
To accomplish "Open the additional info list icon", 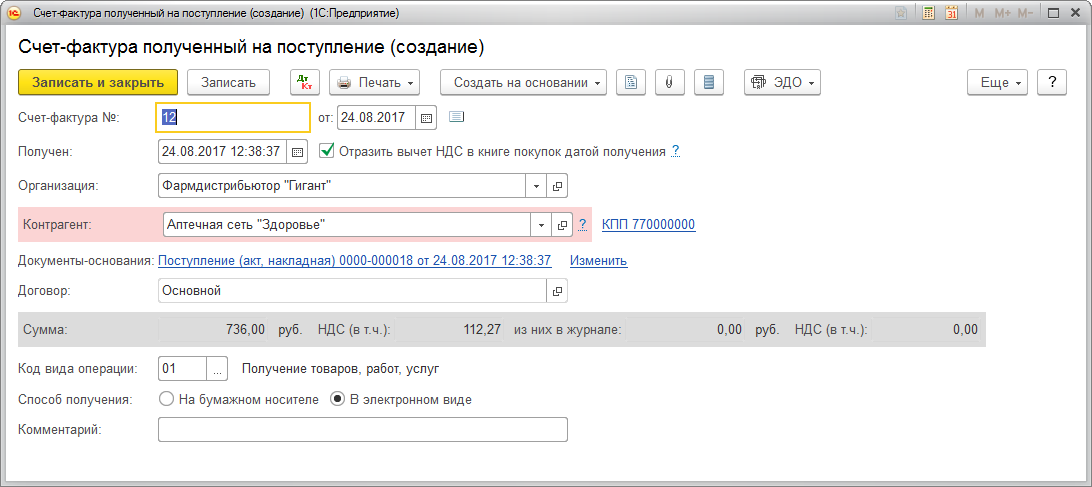I will [x=709, y=82].
